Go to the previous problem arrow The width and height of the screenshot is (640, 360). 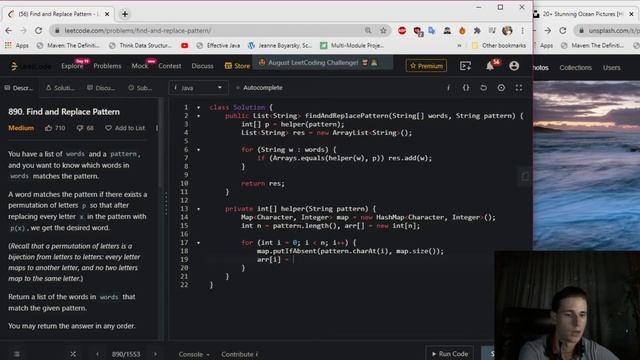97,354
